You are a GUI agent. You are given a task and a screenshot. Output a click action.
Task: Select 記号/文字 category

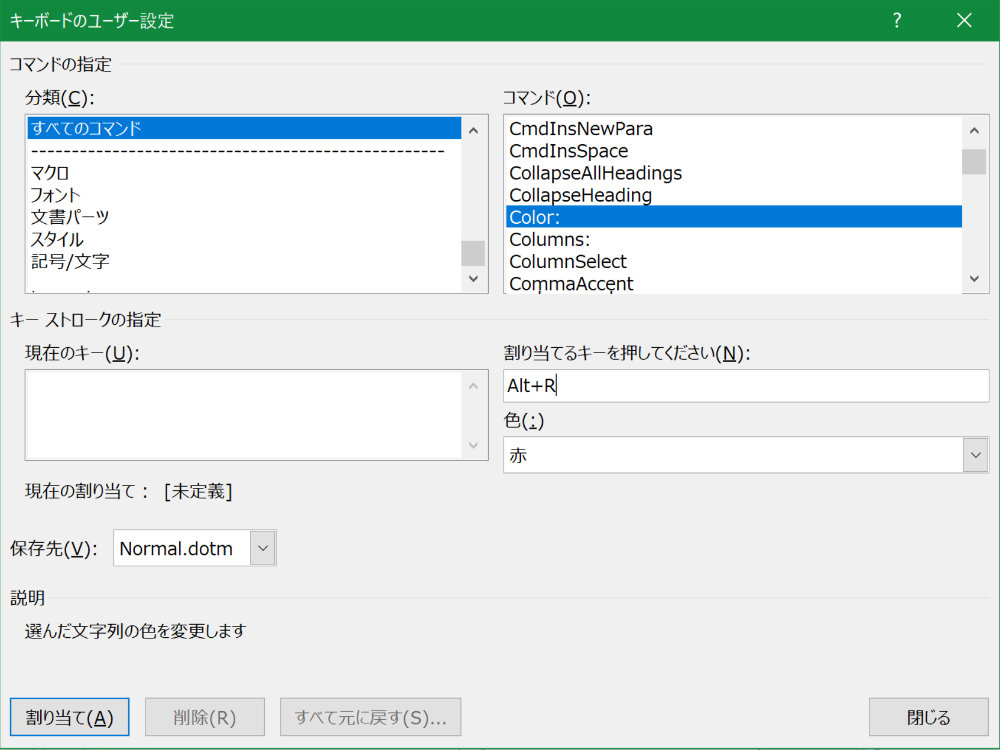(244, 261)
